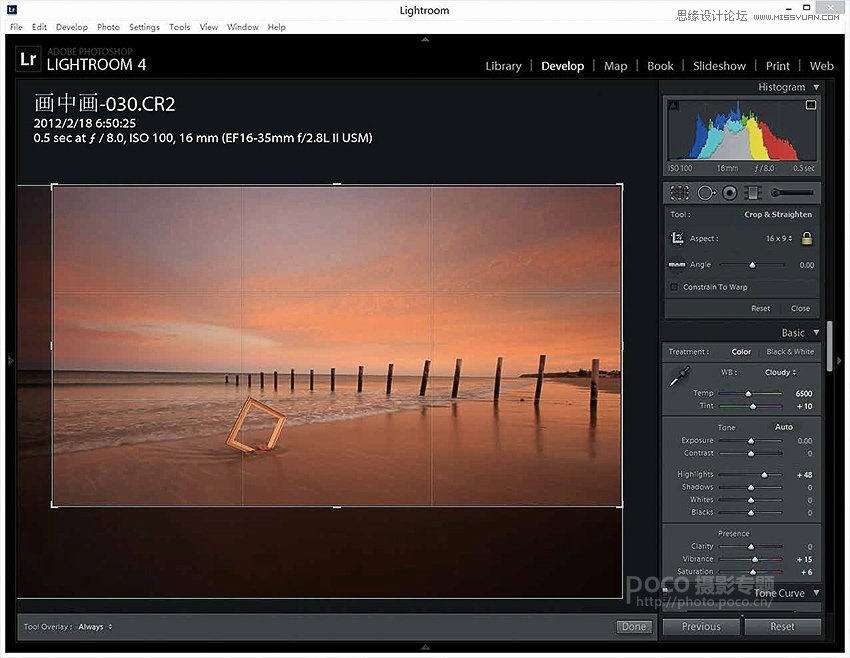The width and height of the screenshot is (850, 658).
Task: Click the Blacks slider handle
Action: (751, 513)
